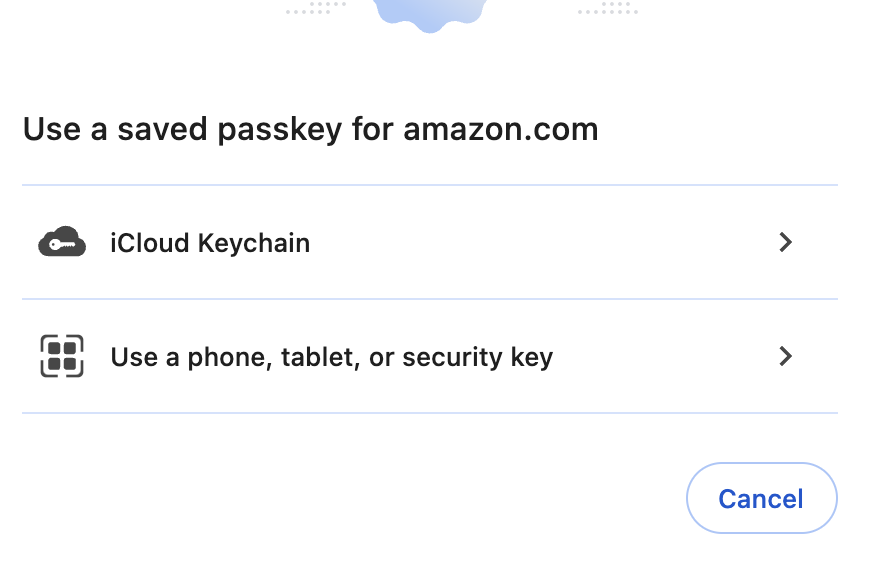The height and width of the screenshot is (562, 872).
Task: Cancel the passkey dialog
Action: point(761,498)
